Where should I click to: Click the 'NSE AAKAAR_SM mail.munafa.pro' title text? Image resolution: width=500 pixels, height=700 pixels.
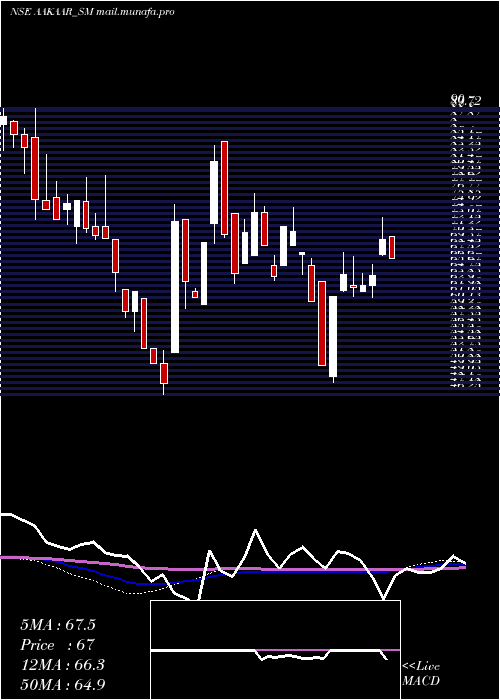click(x=92, y=12)
